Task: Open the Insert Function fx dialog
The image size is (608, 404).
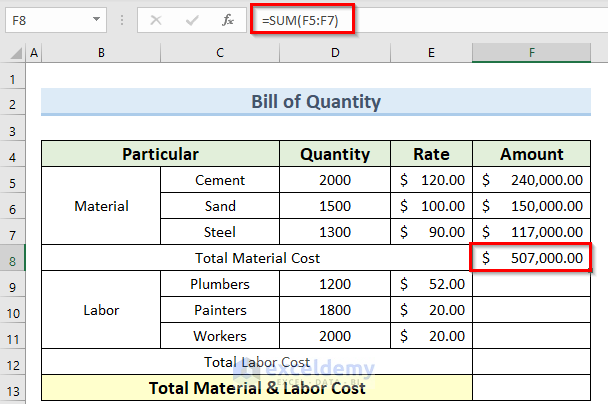Action: [228, 20]
